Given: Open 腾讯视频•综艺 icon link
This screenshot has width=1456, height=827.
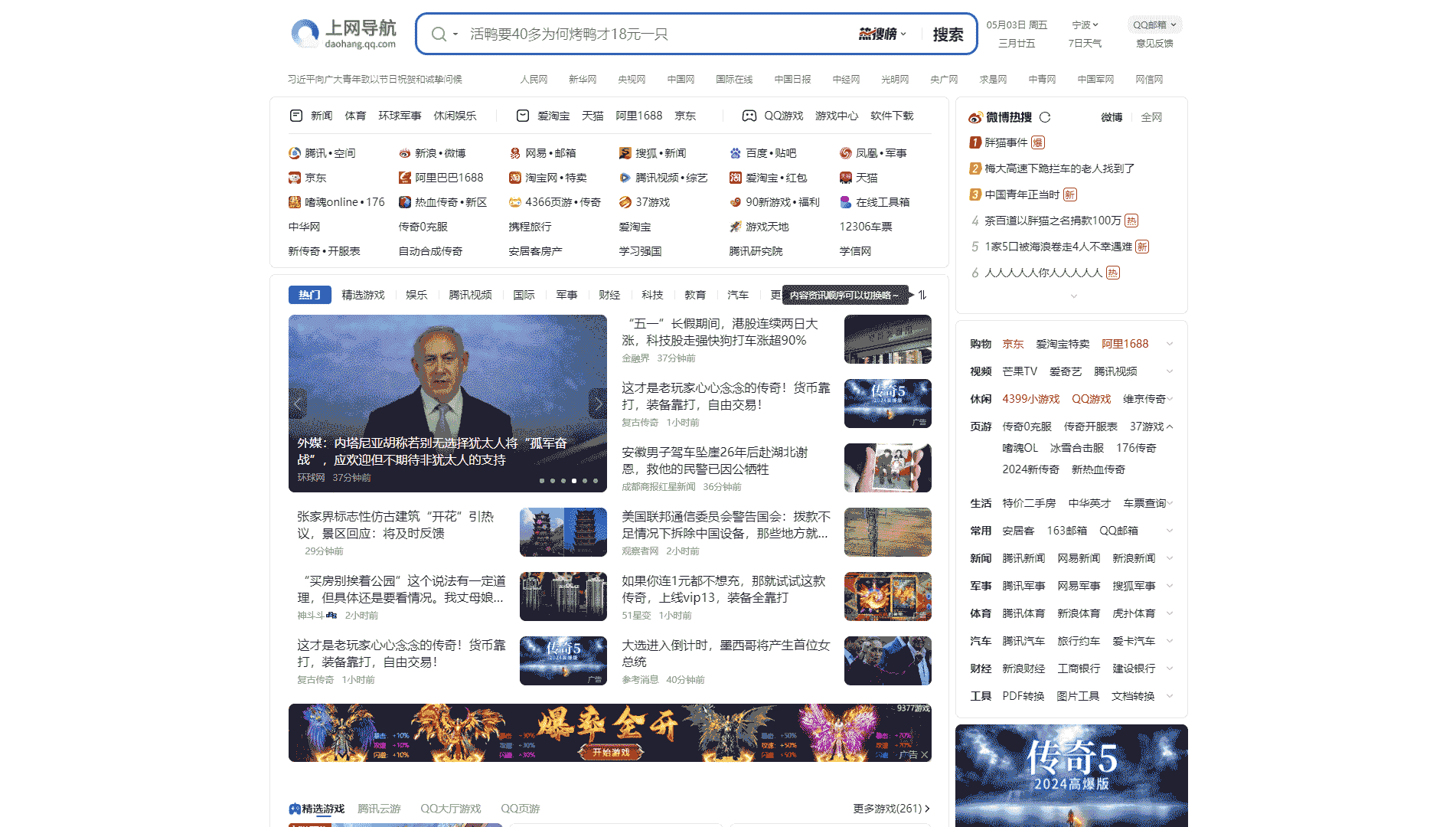Looking at the screenshot, I should click(x=625, y=178).
